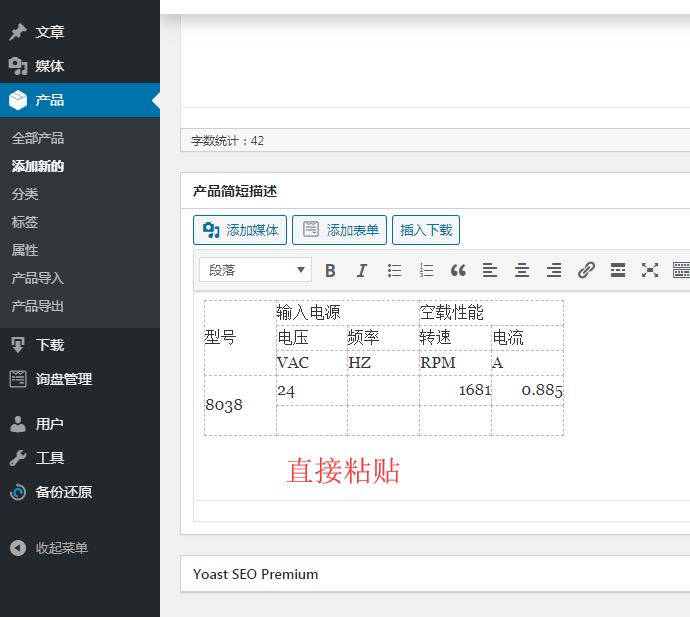Toggle the toolbar kitchen sink
690x617 pixels.
pos(681,270)
